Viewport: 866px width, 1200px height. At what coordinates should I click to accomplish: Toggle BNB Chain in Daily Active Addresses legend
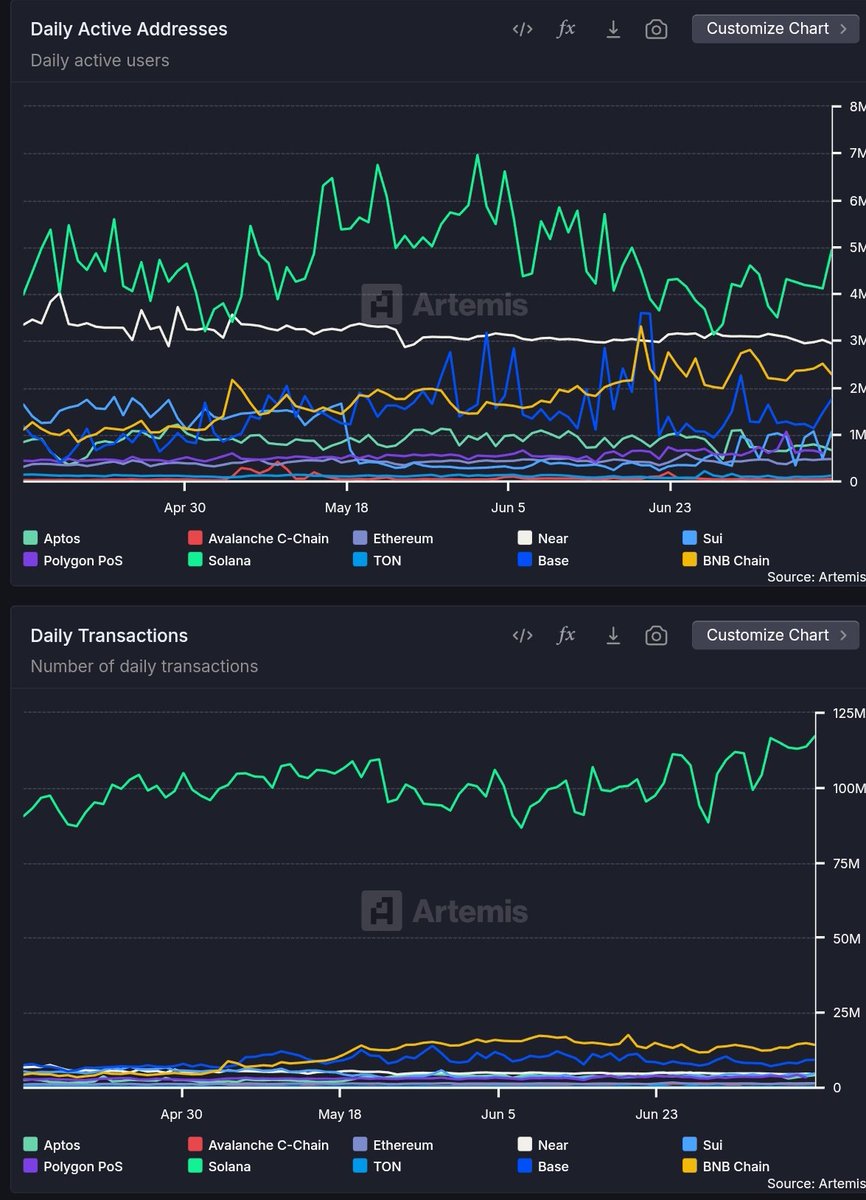point(726,560)
